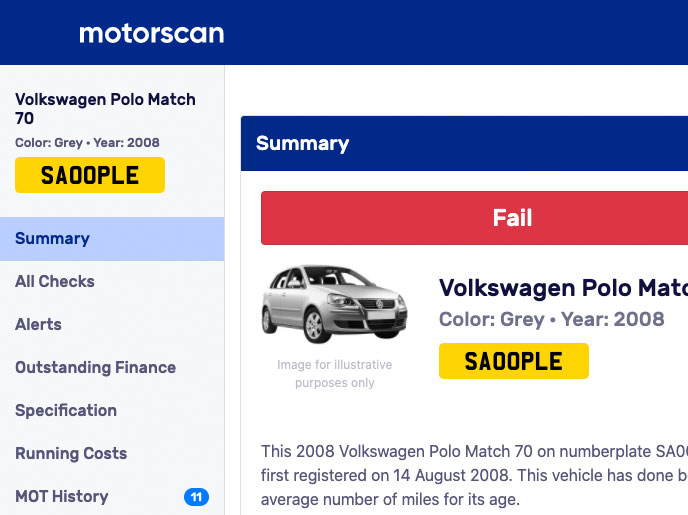Click the sidebar Color Grey Year 2008 text
This screenshot has height=515, width=688.
pyautogui.click(x=87, y=143)
